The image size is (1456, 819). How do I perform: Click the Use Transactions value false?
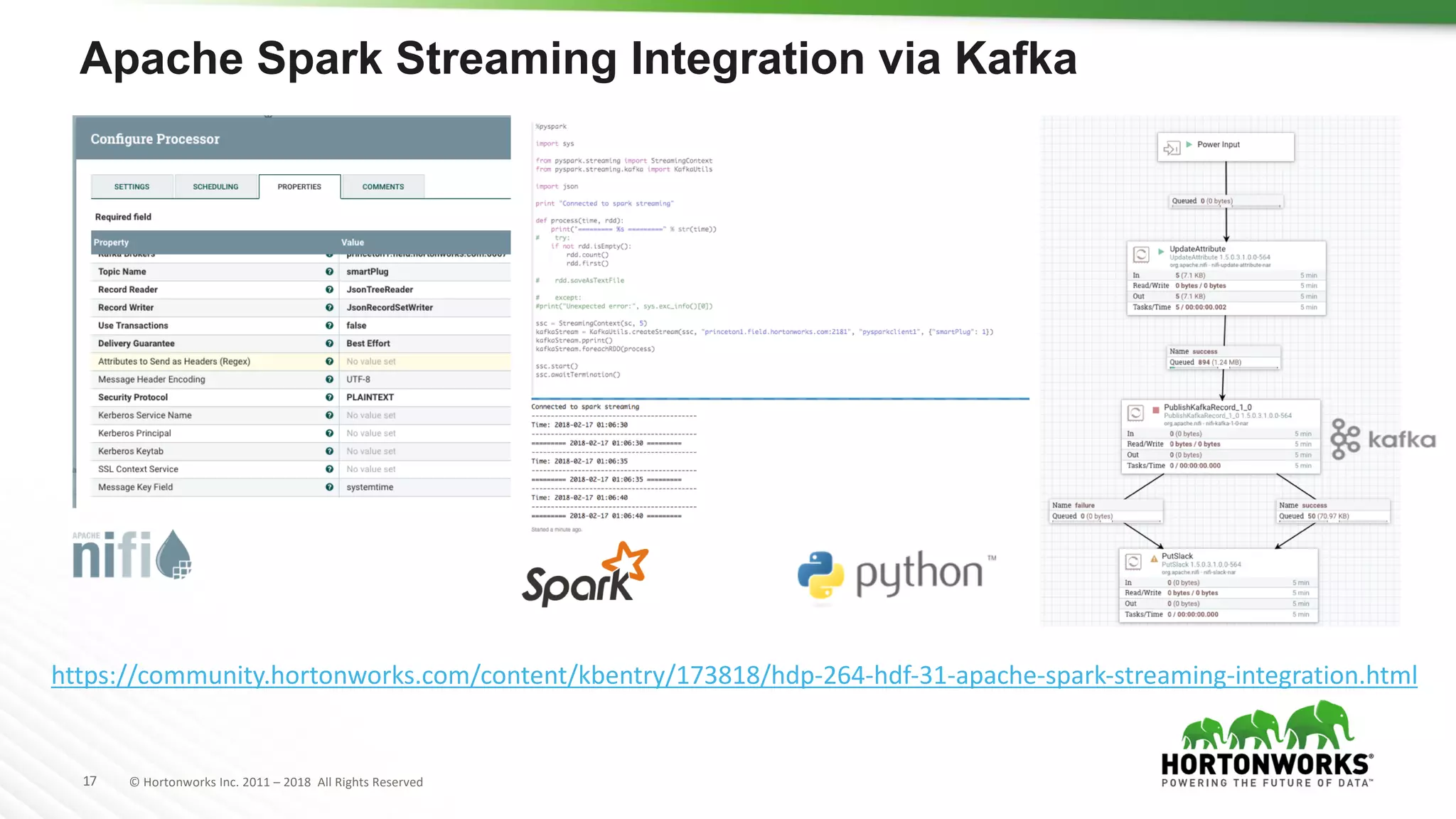356,325
